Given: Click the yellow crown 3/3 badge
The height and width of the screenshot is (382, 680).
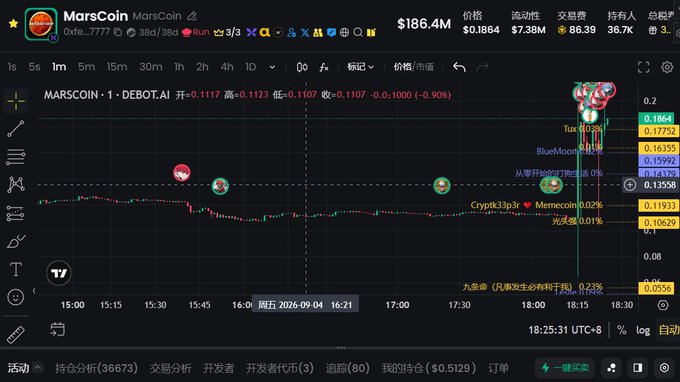Looking at the screenshot, I should (227, 33).
